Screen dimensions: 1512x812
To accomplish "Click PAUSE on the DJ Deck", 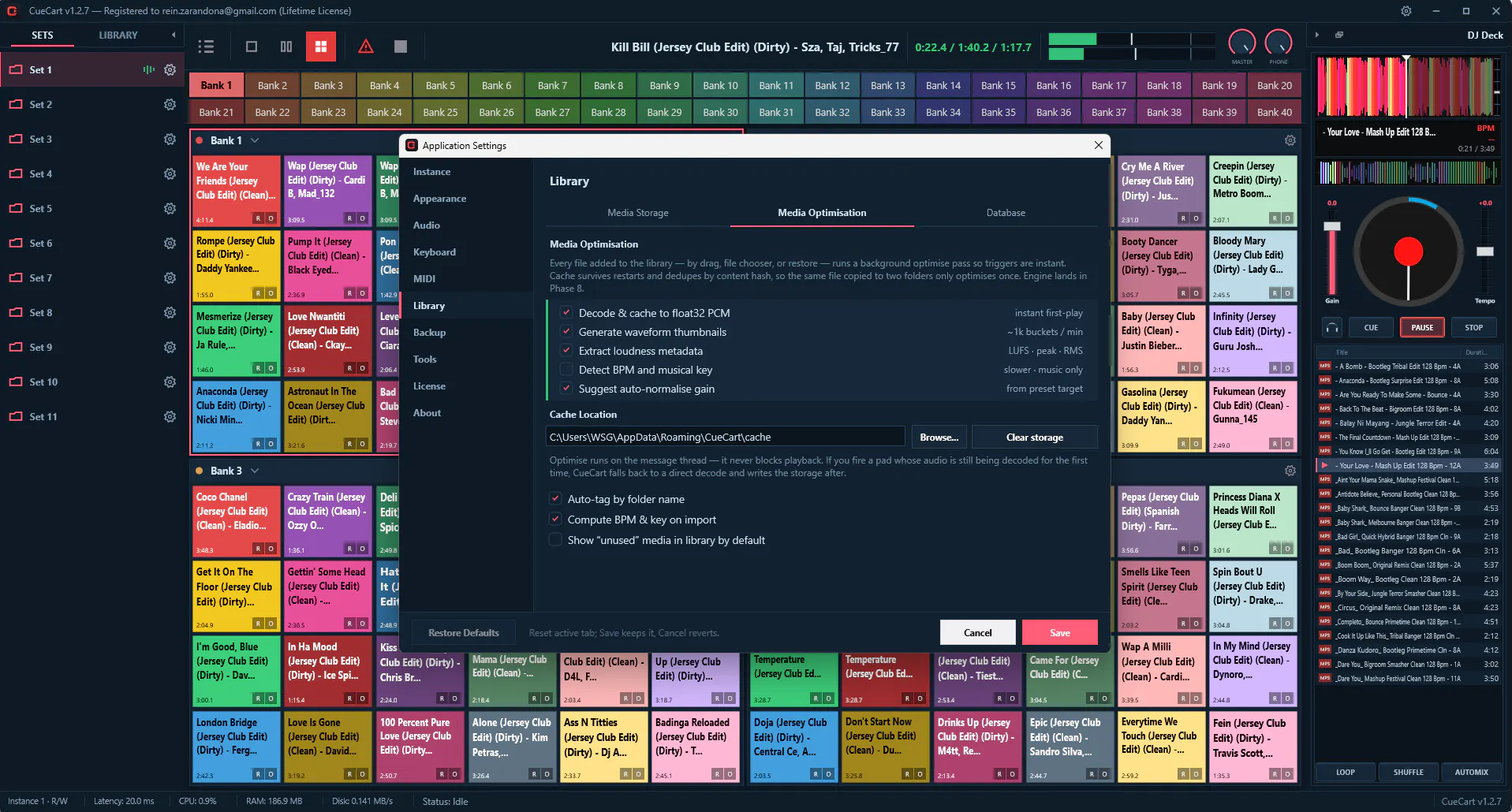I will (1423, 328).
